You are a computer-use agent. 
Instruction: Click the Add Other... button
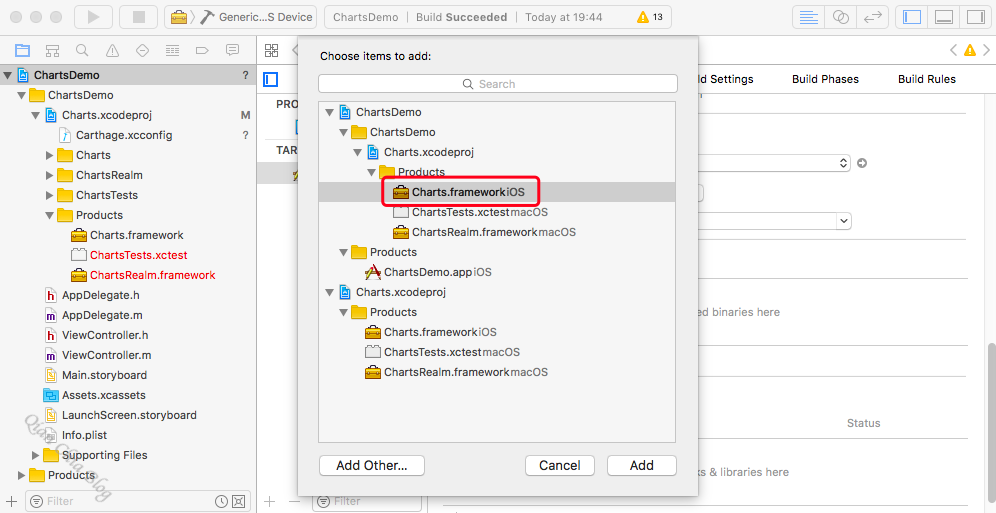[372, 465]
